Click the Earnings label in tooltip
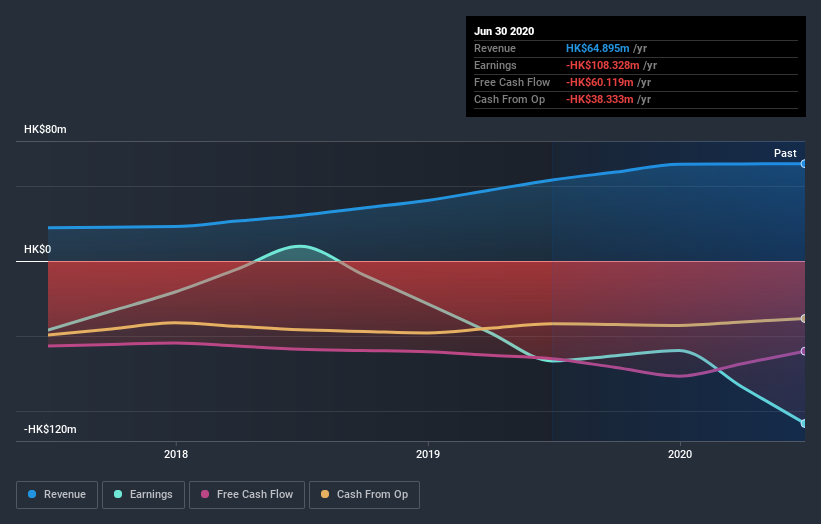The image size is (821, 524). point(495,65)
